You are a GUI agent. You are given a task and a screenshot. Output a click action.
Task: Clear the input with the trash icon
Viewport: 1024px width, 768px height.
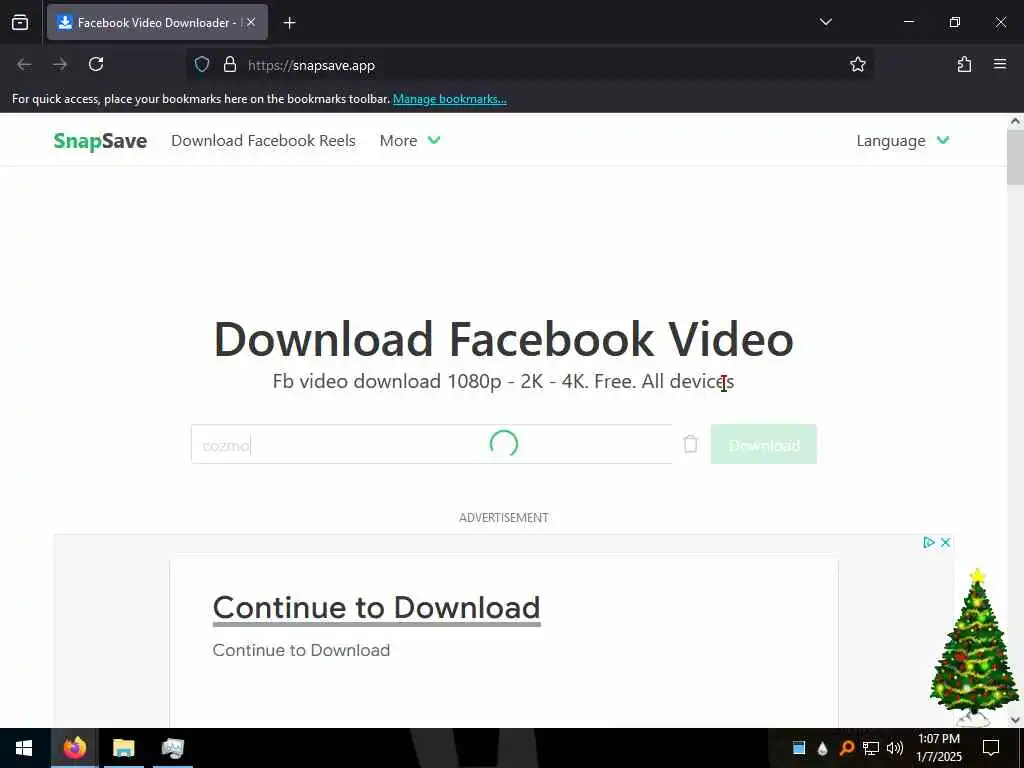coord(690,444)
